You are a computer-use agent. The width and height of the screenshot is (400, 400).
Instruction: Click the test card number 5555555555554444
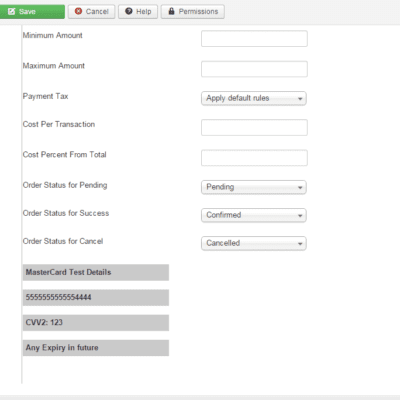point(96,297)
